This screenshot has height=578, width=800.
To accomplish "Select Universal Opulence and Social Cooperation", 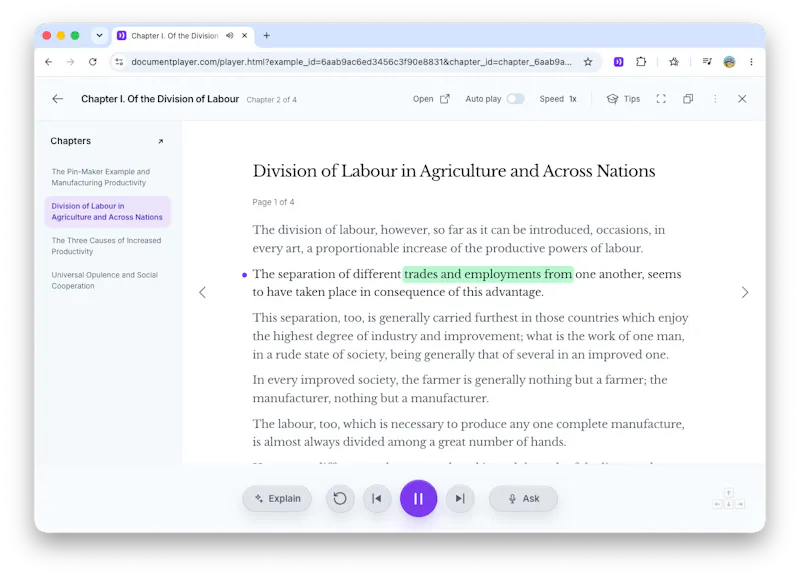I will pos(107,280).
